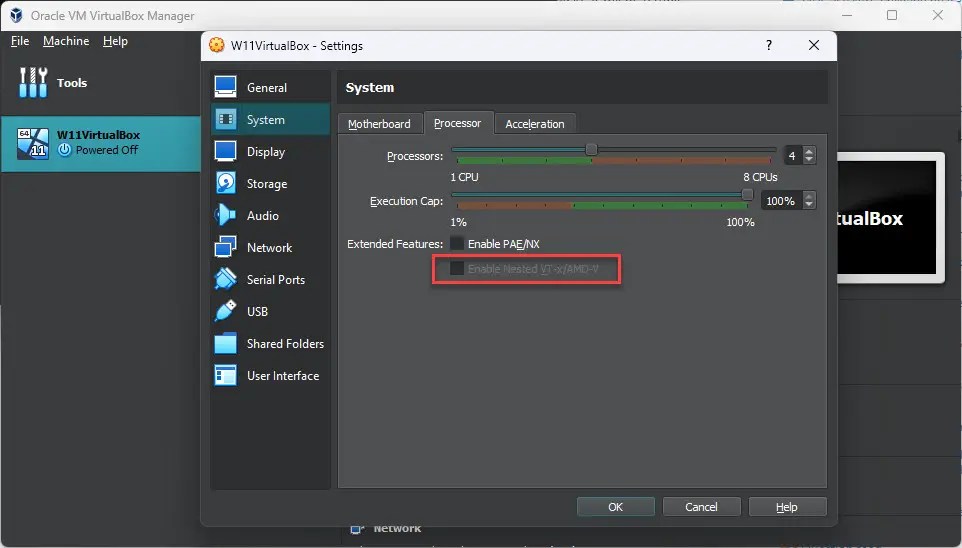962x548 pixels.
Task: Click the OK button
Action: (615, 507)
